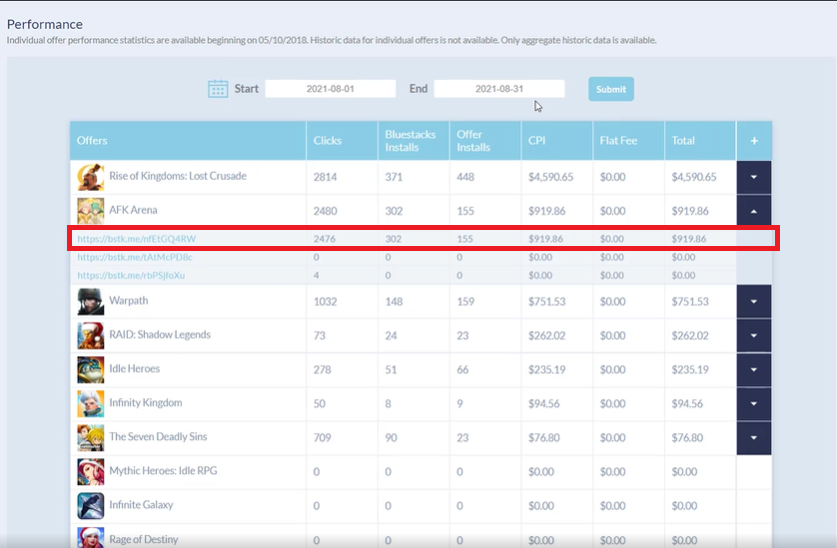Click the Start label text
Image resolution: width=837 pixels, height=548 pixels.
pos(247,89)
